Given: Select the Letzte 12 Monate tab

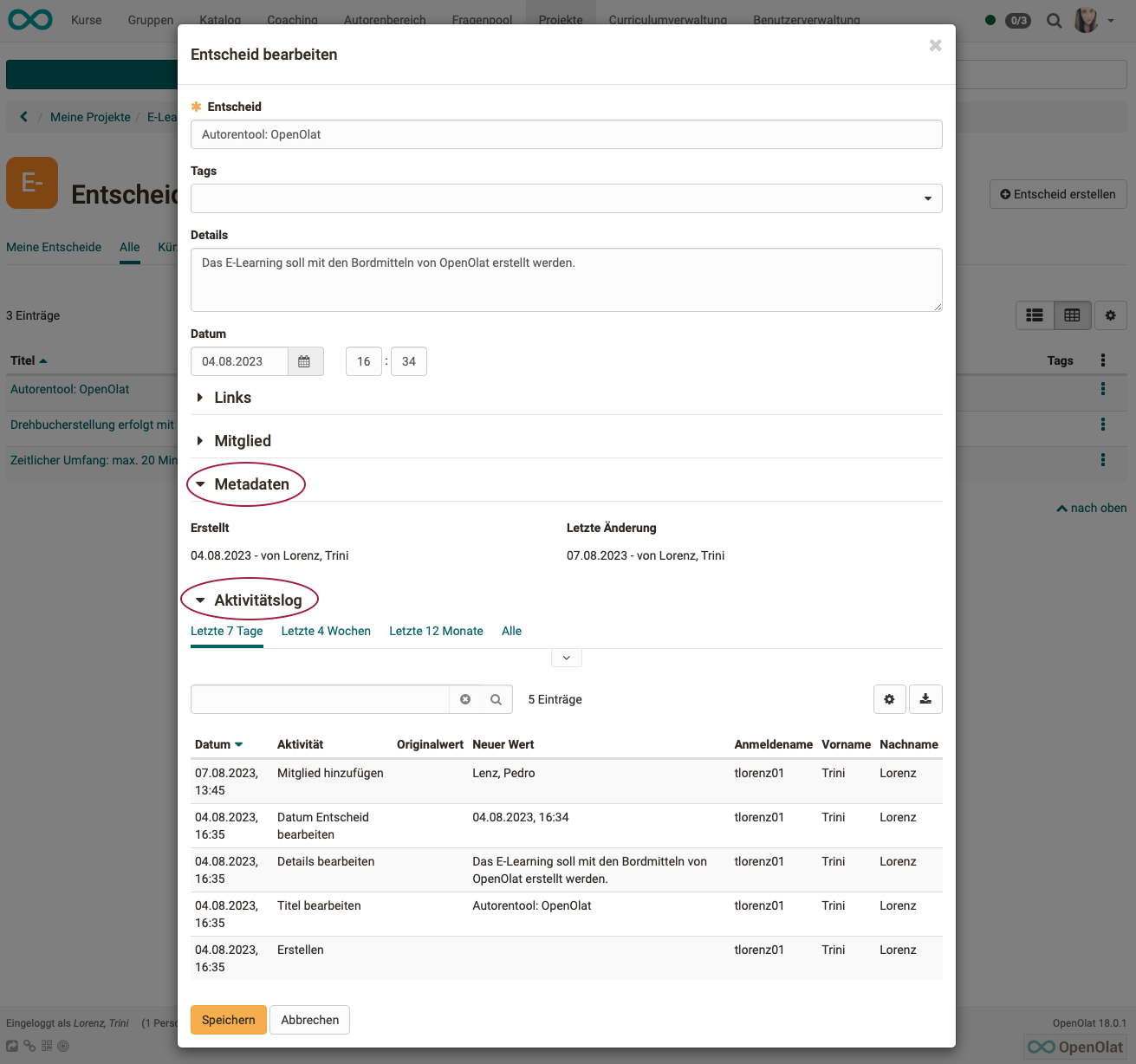Looking at the screenshot, I should point(436,631).
